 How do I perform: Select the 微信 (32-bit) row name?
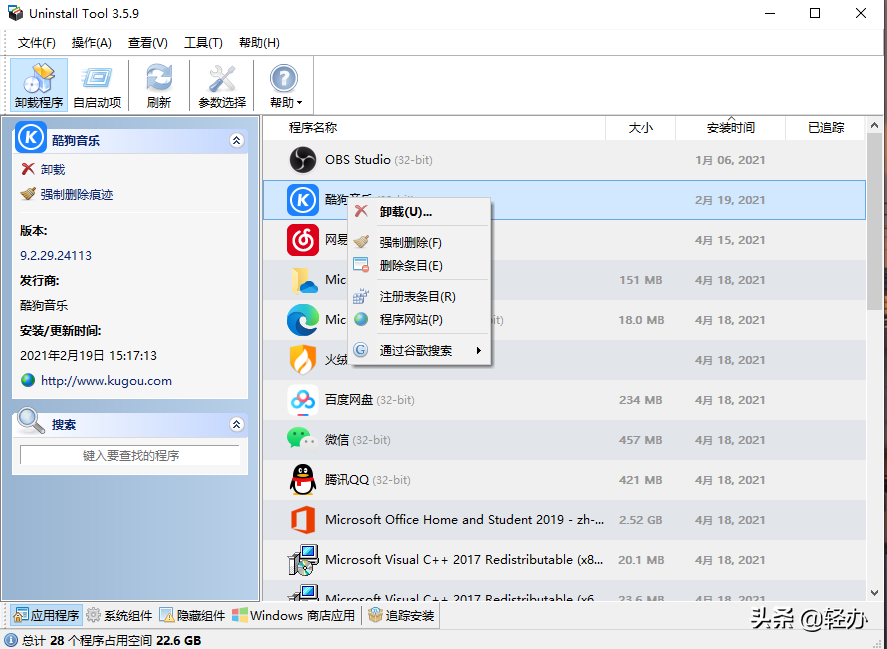click(x=358, y=440)
